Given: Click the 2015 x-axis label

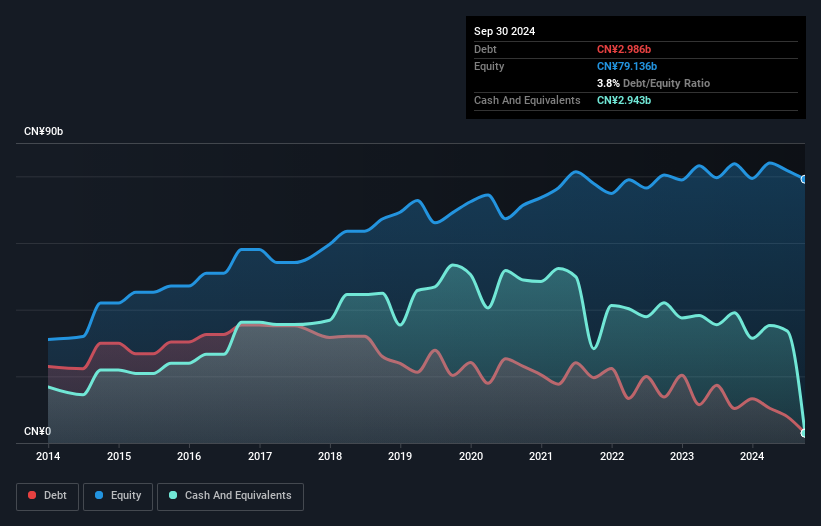Looking at the screenshot, I should point(119,456).
